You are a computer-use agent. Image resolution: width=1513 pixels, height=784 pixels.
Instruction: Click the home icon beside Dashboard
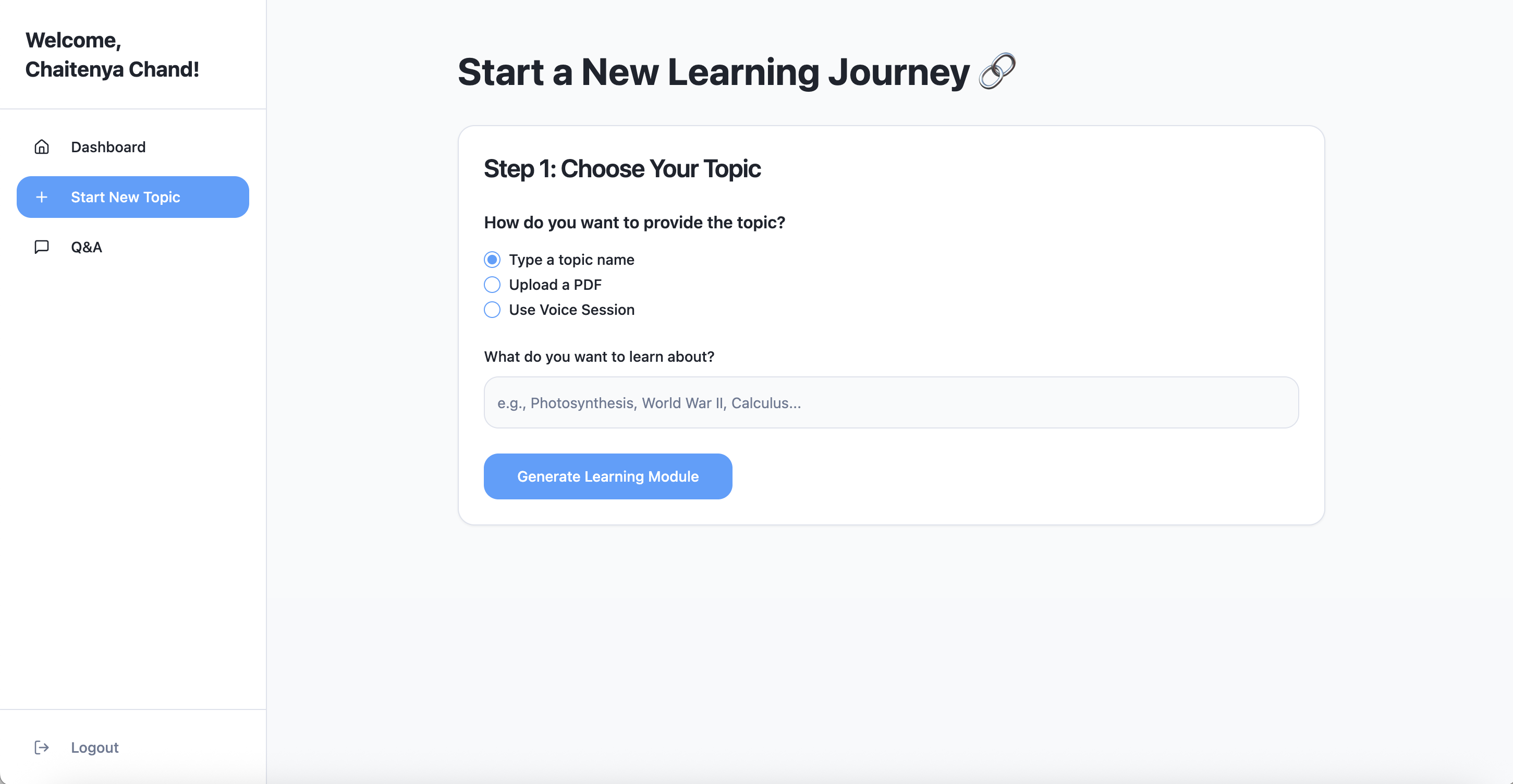pos(42,147)
